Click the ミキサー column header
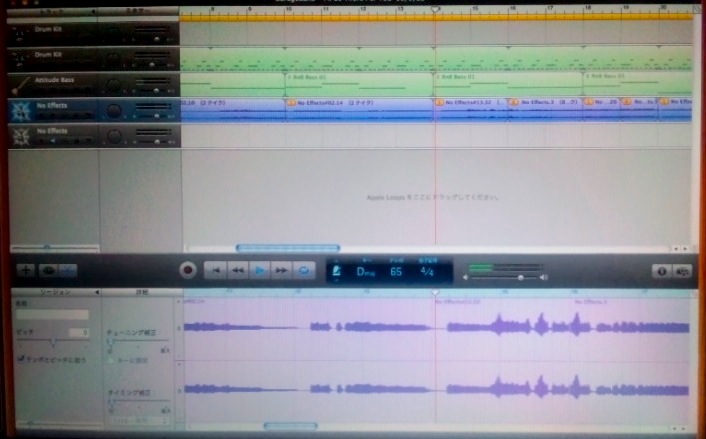 pos(138,11)
